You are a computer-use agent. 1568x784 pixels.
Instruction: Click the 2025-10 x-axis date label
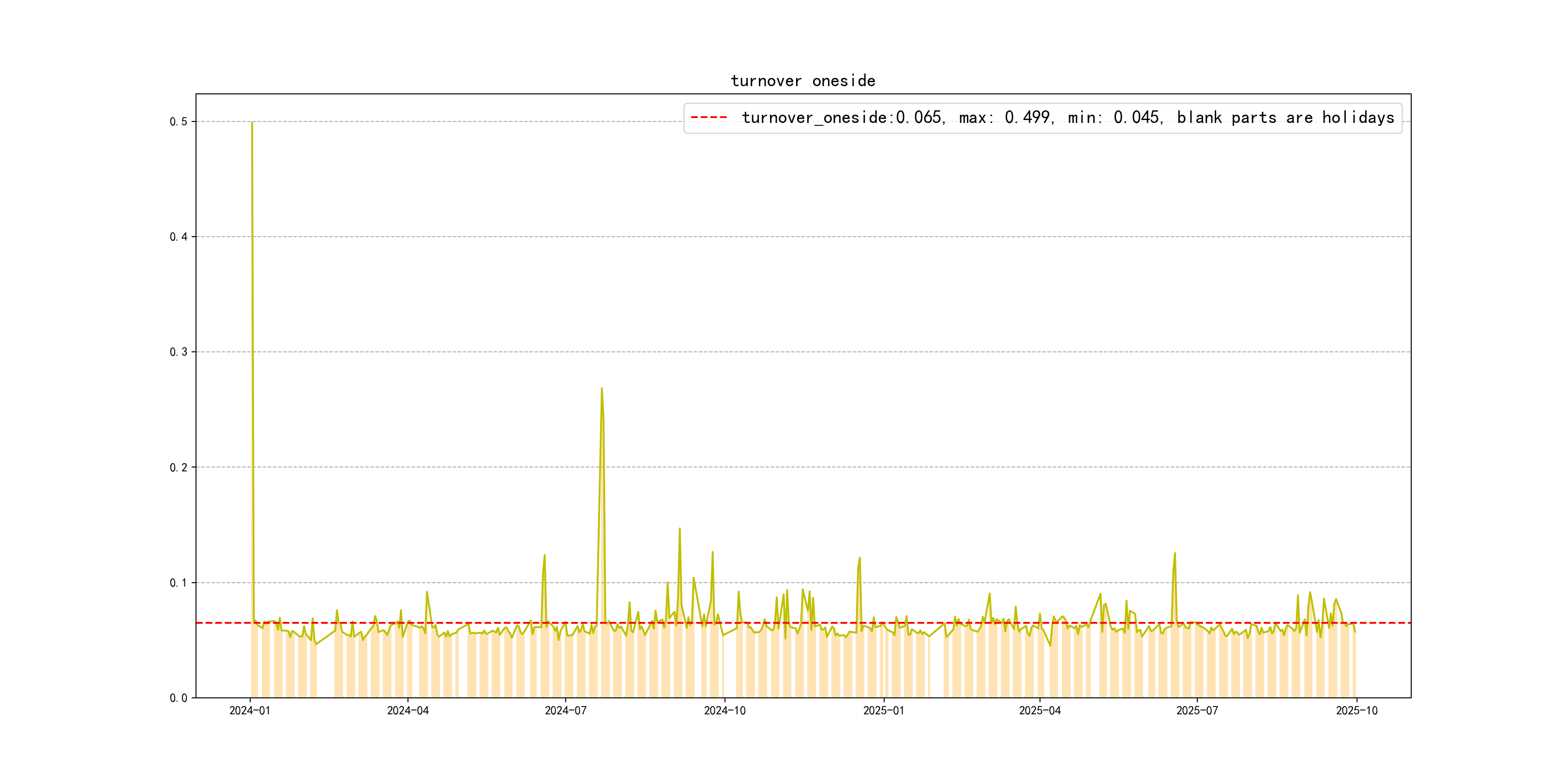tap(1357, 711)
